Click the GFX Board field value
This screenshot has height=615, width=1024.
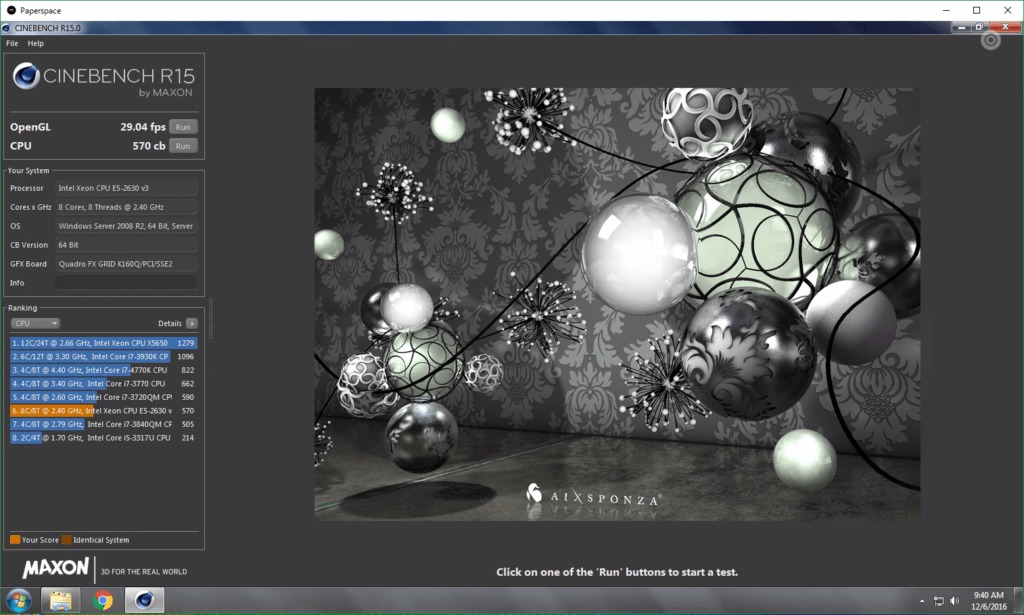click(126, 264)
